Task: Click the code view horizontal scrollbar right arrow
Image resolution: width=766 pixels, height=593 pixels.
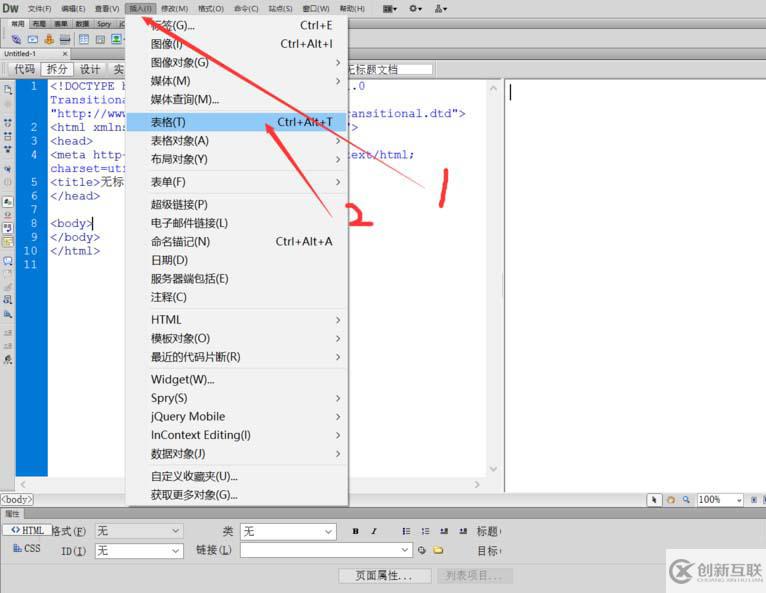Action: point(477,485)
